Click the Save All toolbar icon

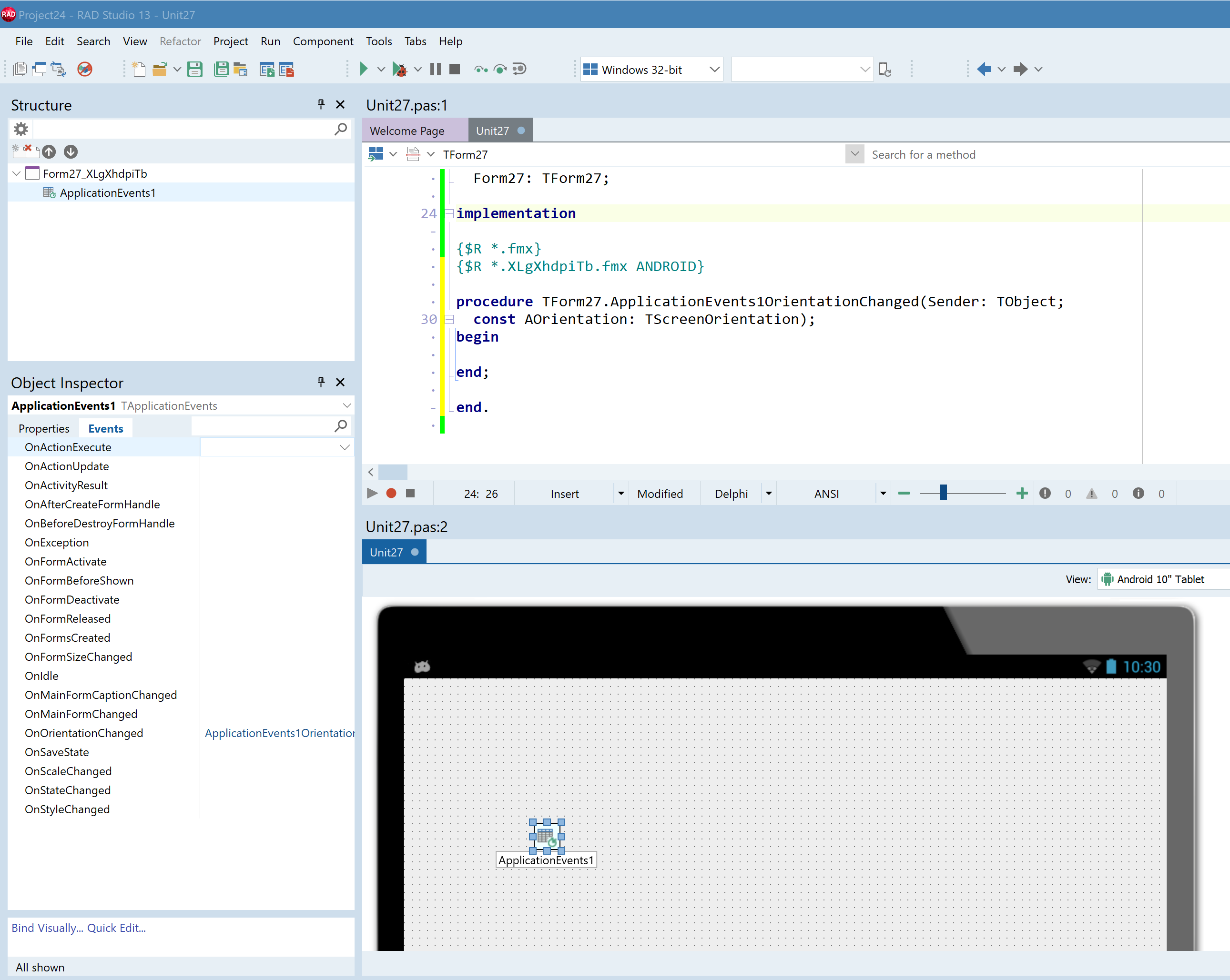tap(221, 69)
